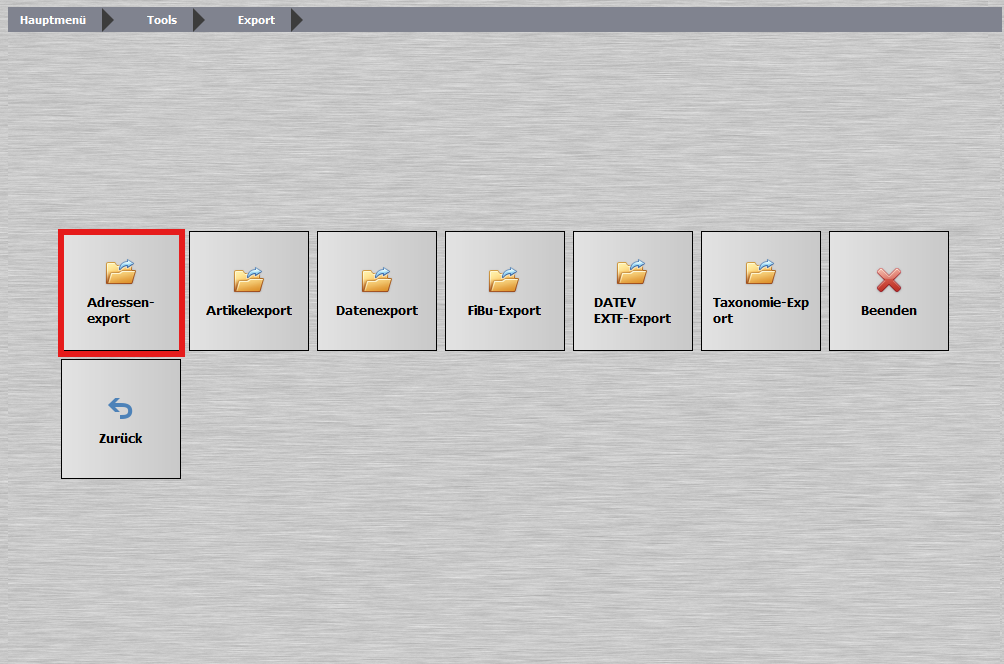Open Artikelexport via its text label
The image size is (1004, 664).
(249, 311)
